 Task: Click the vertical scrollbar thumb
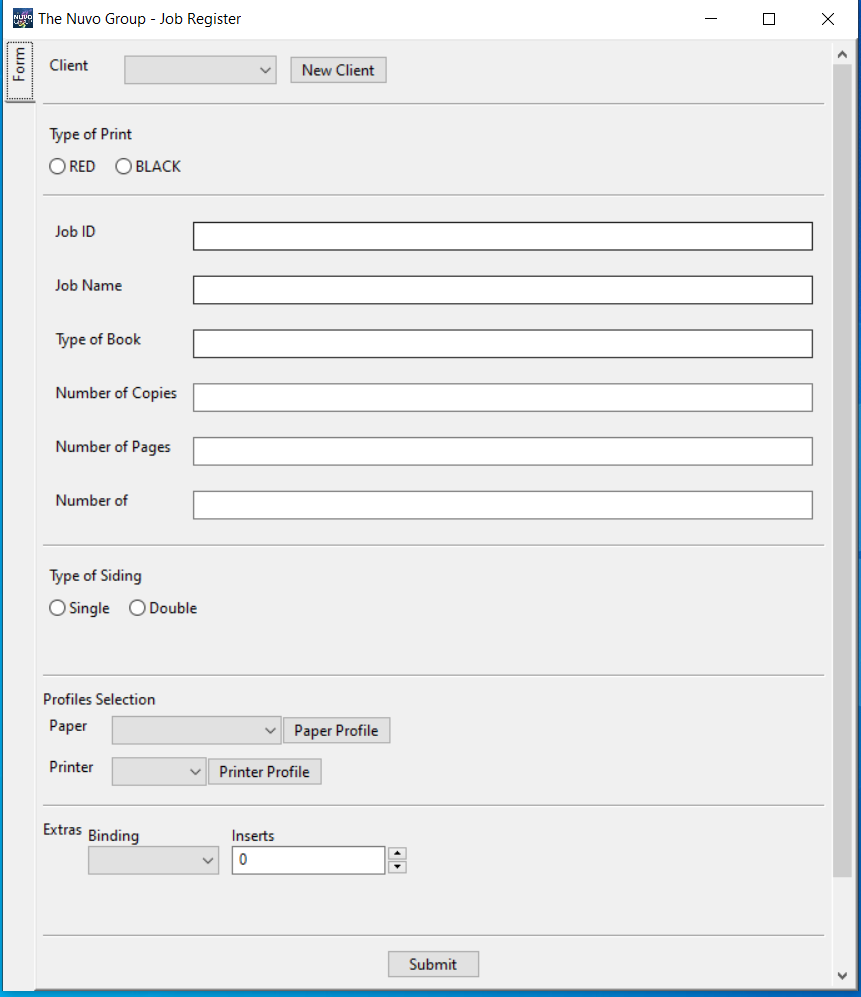click(843, 471)
